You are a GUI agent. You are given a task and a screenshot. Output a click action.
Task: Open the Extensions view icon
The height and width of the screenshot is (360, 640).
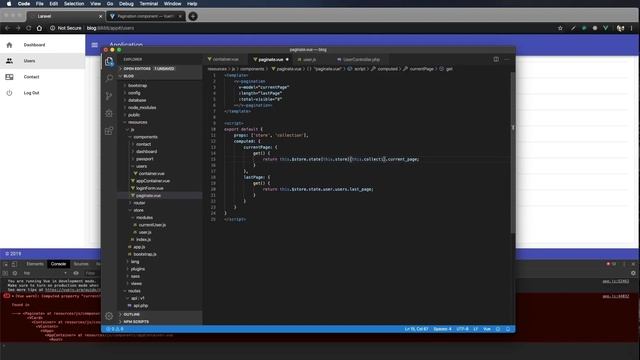coord(109,131)
